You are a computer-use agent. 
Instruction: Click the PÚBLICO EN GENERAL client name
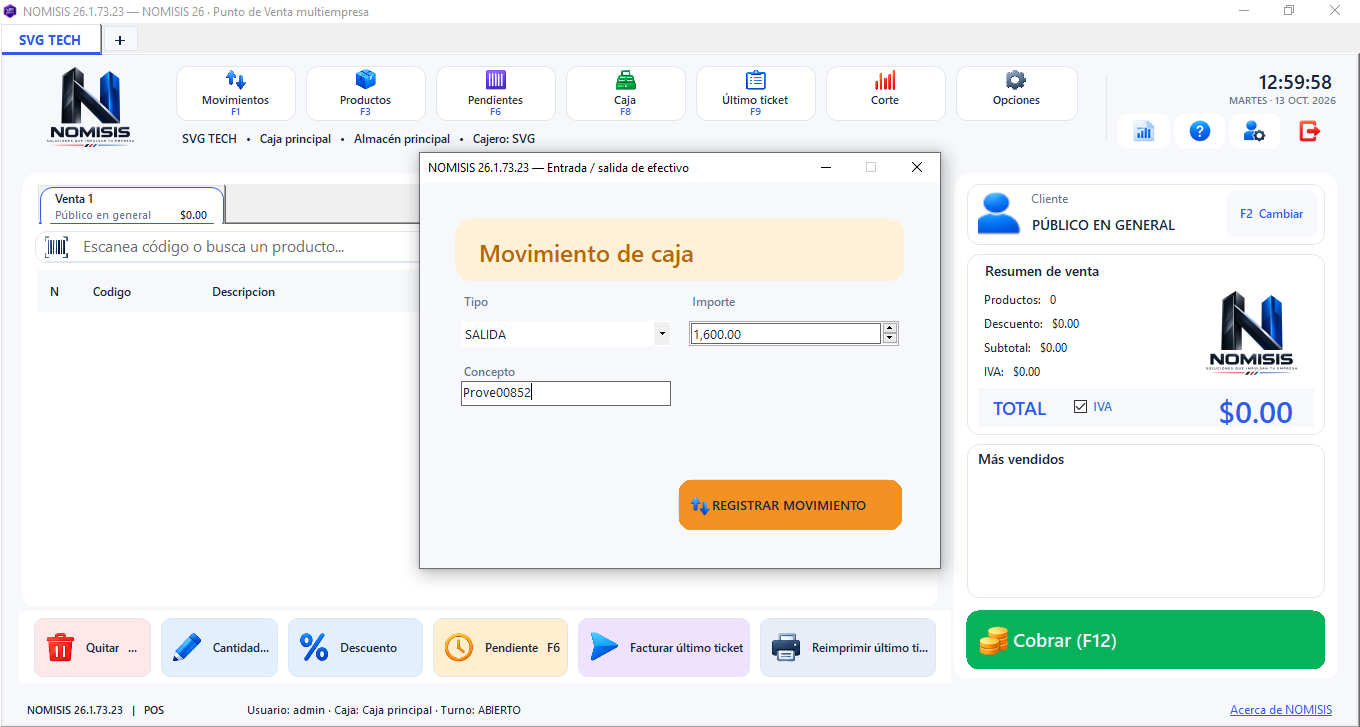pyautogui.click(x=1103, y=225)
